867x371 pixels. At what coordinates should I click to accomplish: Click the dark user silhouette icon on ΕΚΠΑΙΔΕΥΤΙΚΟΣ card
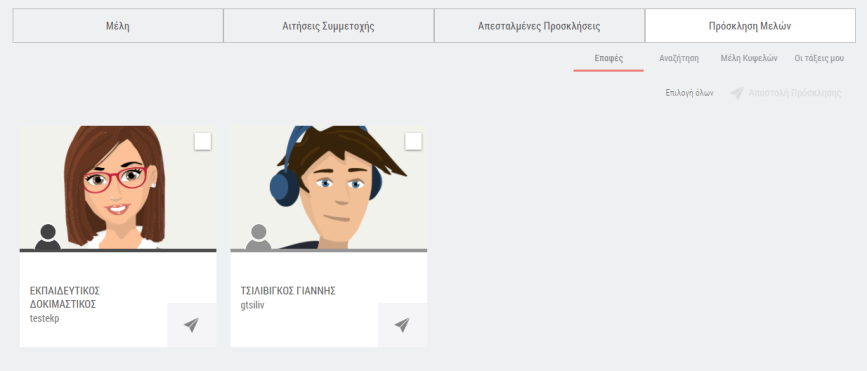click(48, 237)
